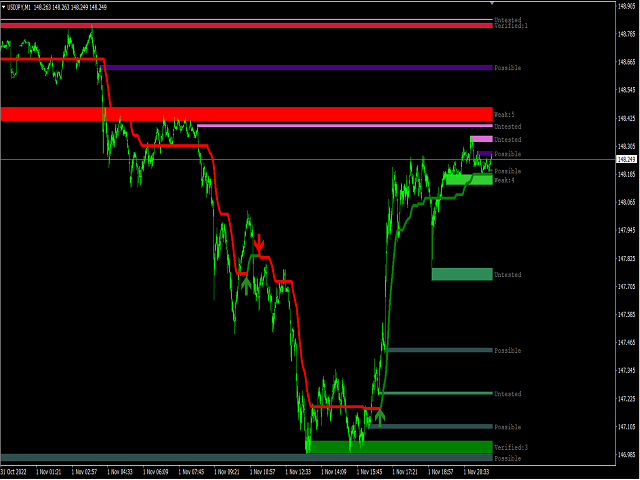Click the USDJPY,M1 chart title text
Image resolution: width=640 pixels, height=480 pixels.
click(24, 7)
